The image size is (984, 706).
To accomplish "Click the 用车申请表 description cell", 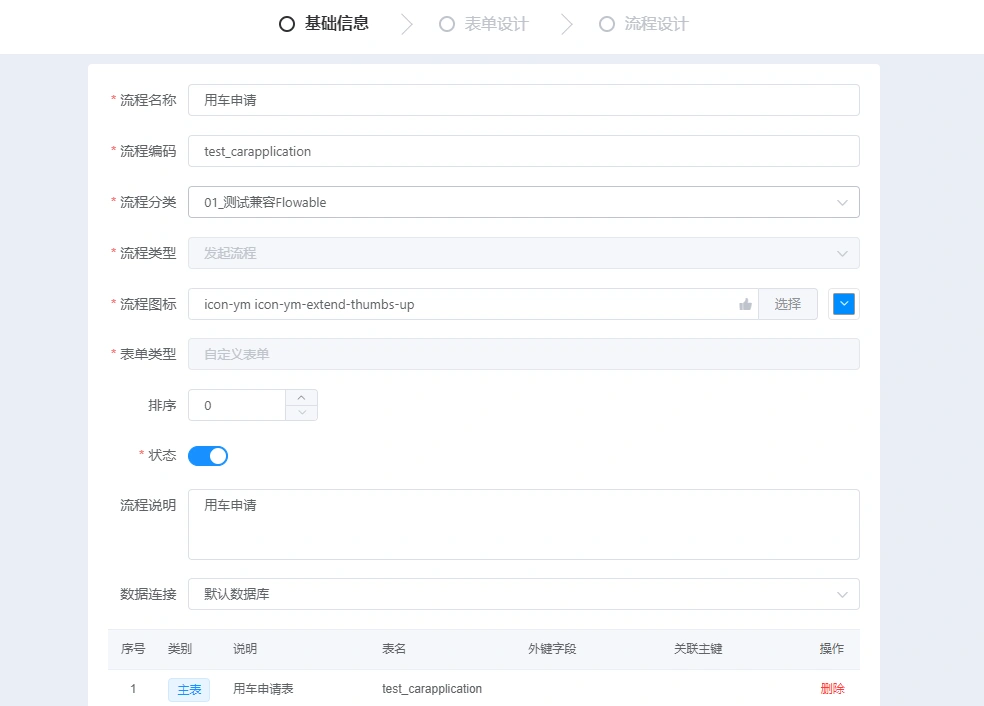I will coord(263,689).
